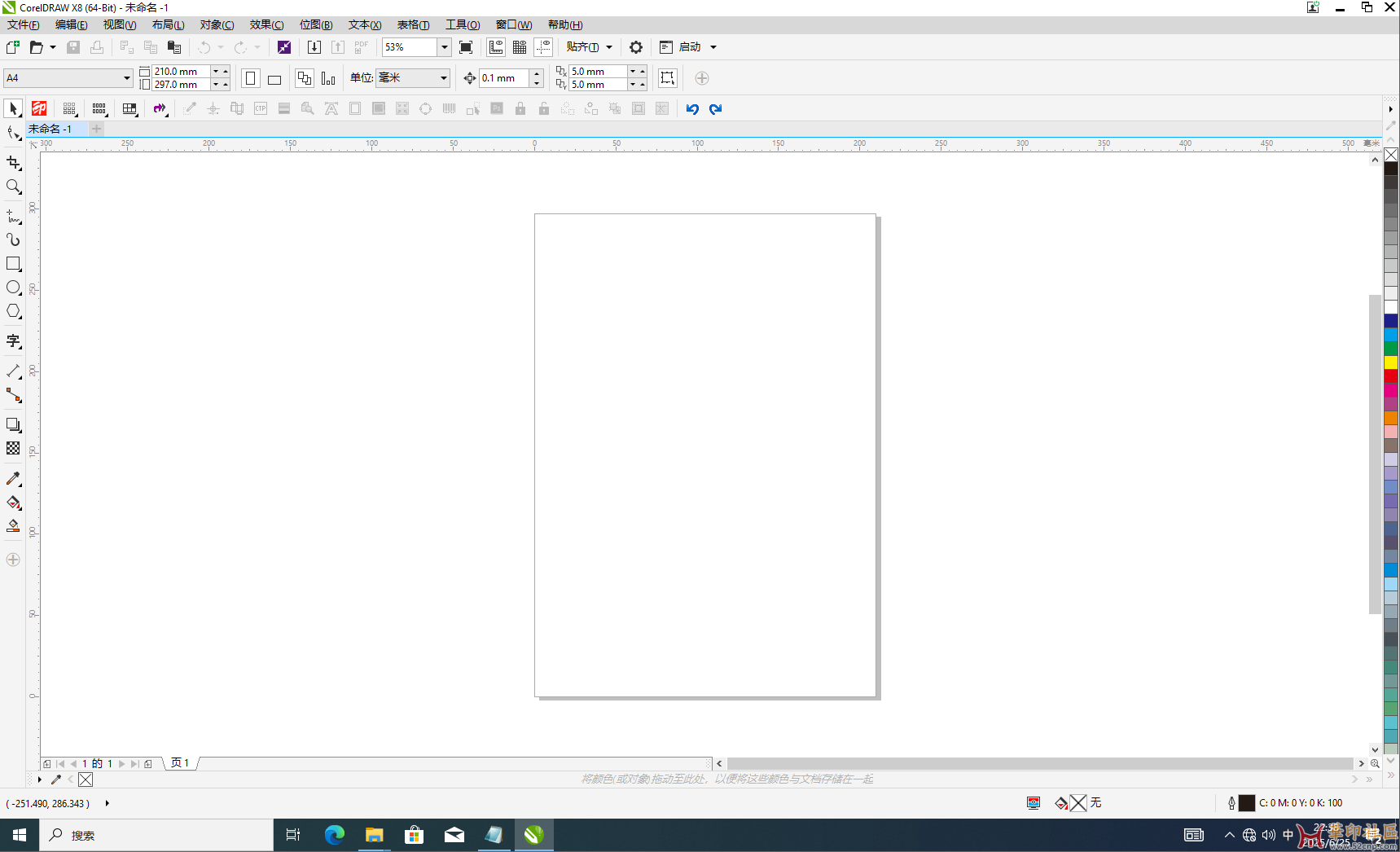Image resolution: width=1400 pixels, height=852 pixels.
Task: Select the Text tool
Action: pyautogui.click(x=13, y=341)
